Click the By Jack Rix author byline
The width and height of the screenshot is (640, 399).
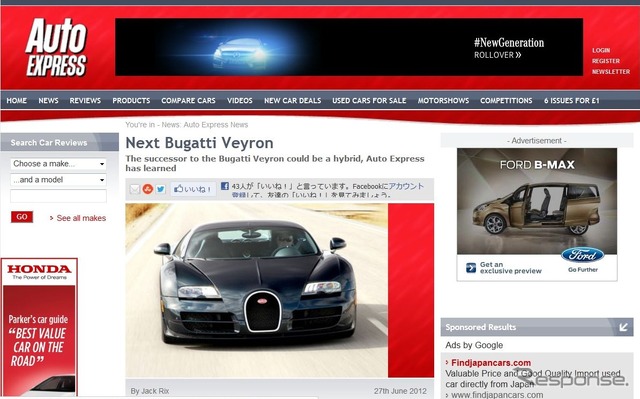point(149,391)
